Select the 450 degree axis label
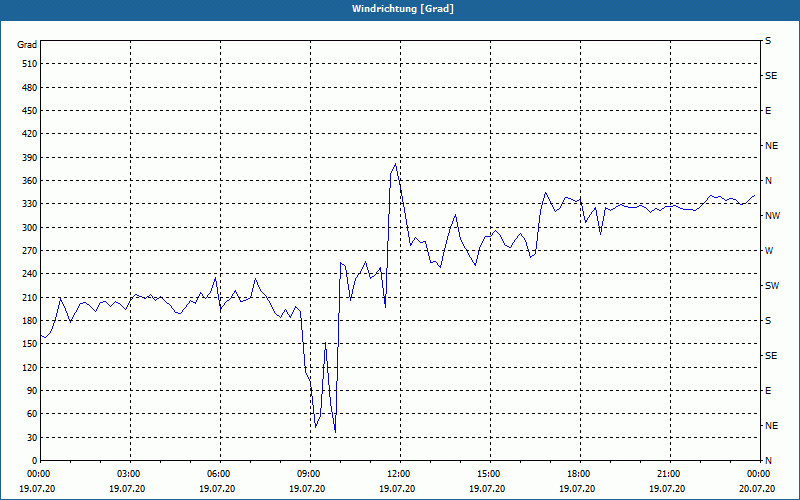800x500 pixels. pyautogui.click(x=30, y=111)
